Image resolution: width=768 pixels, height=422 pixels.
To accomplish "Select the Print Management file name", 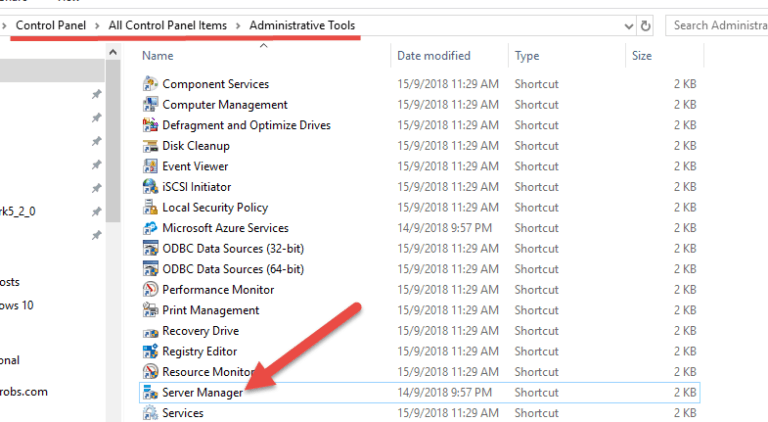I will [211, 310].
